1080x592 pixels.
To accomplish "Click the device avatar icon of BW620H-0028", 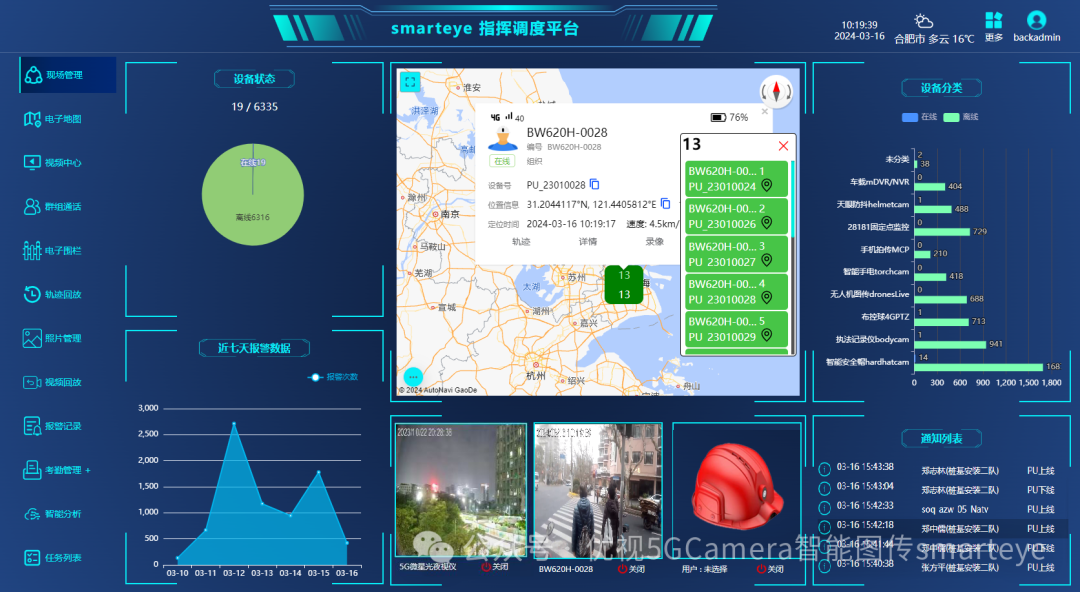I will (x=503, y=138).
